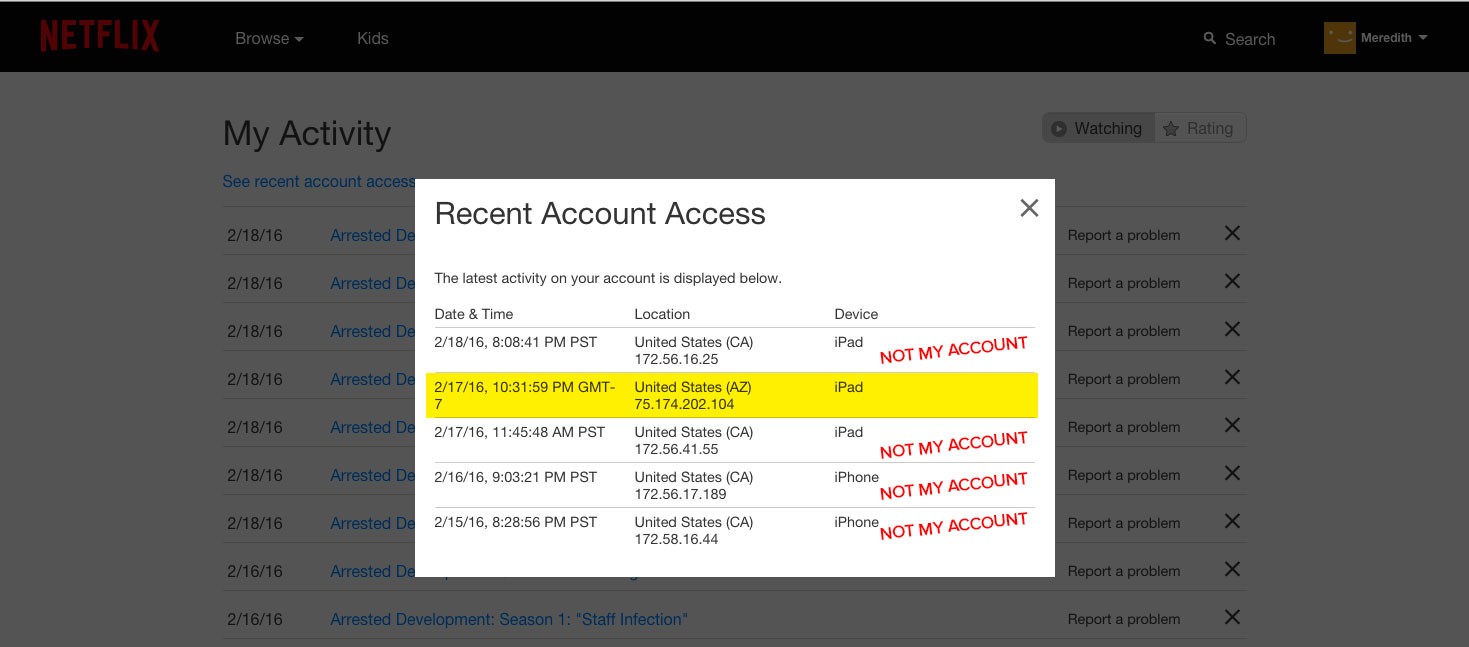Click the search magnifier icon
This screenshot has width=1469, height=647.
pos(1210,38)
